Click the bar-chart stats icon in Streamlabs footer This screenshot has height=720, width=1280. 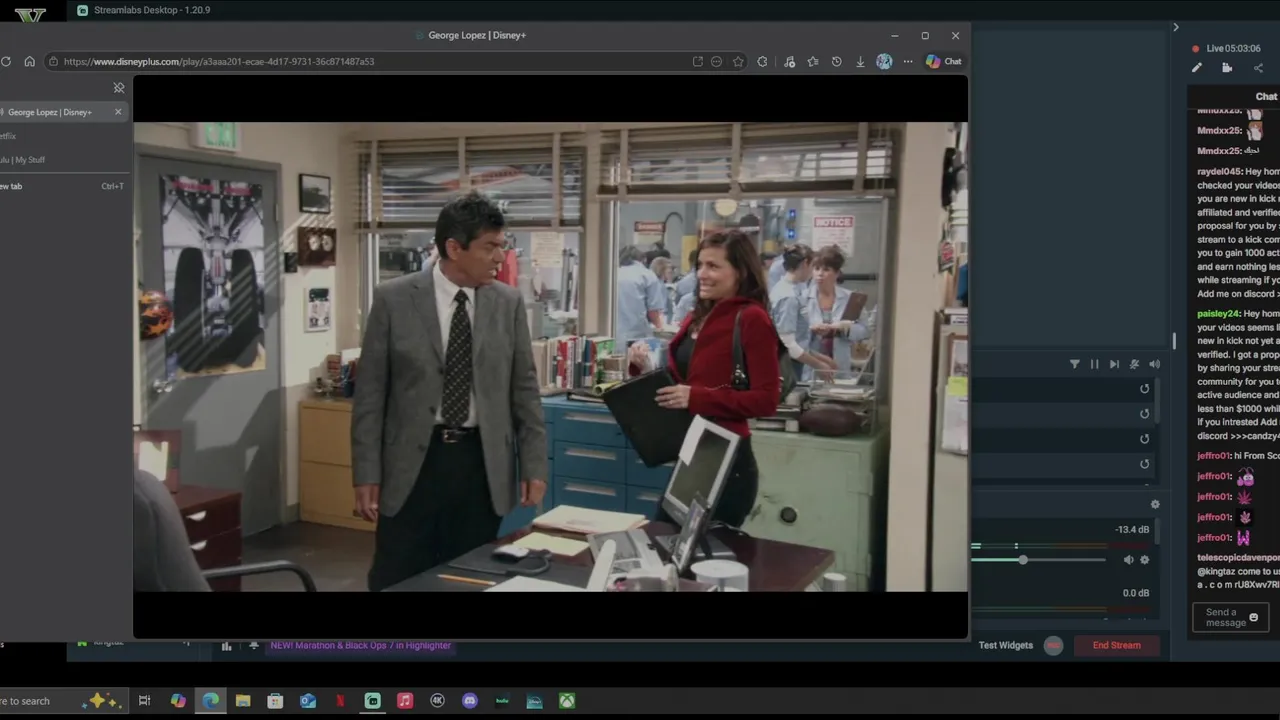tap(227, 646)
